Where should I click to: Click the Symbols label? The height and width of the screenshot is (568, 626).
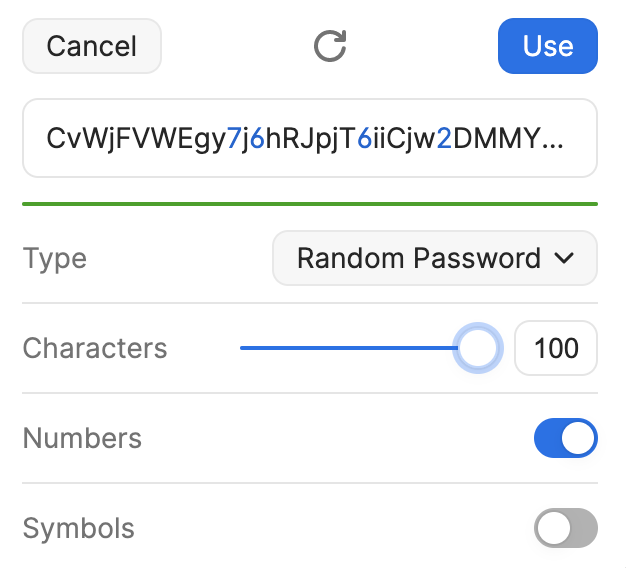pyautogui.click(x=78, y=528)
